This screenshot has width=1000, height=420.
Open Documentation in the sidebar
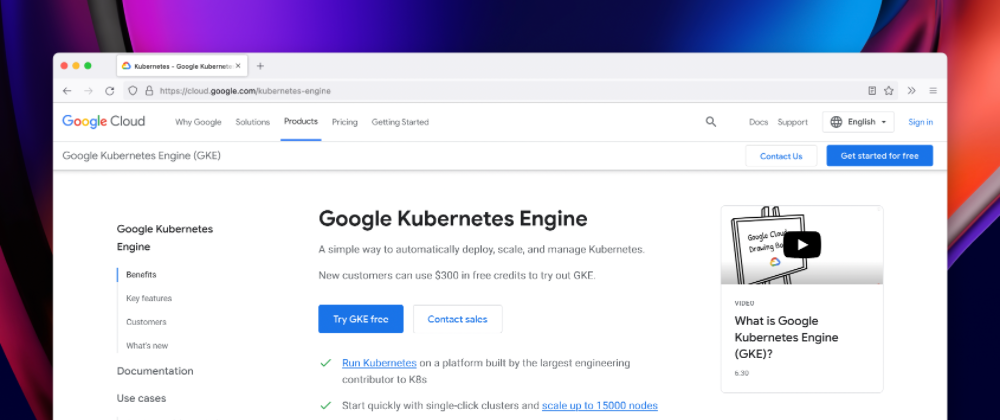[155, 371]
